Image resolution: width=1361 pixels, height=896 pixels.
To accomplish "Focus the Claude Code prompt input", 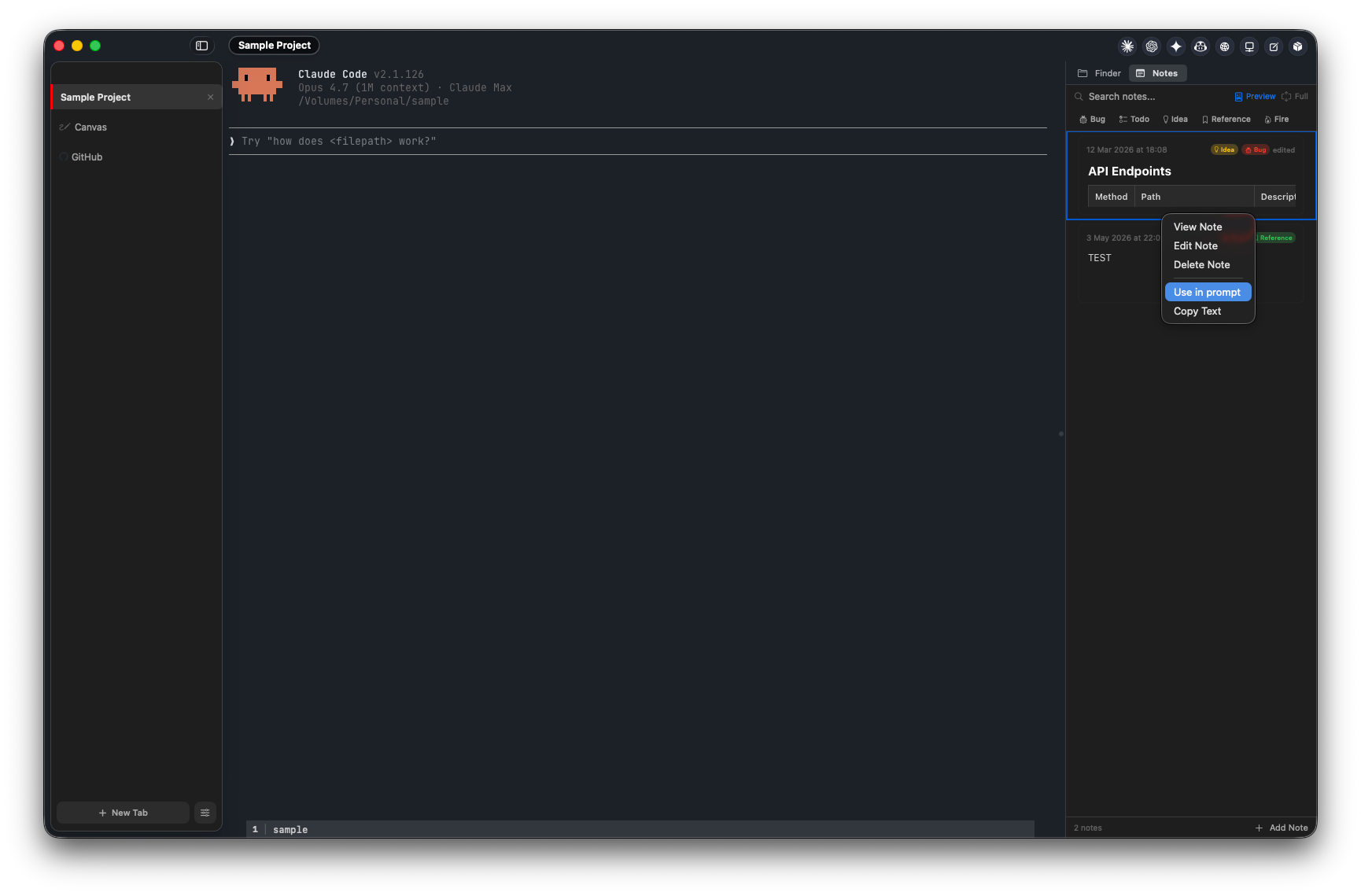I will coord(638,142).
